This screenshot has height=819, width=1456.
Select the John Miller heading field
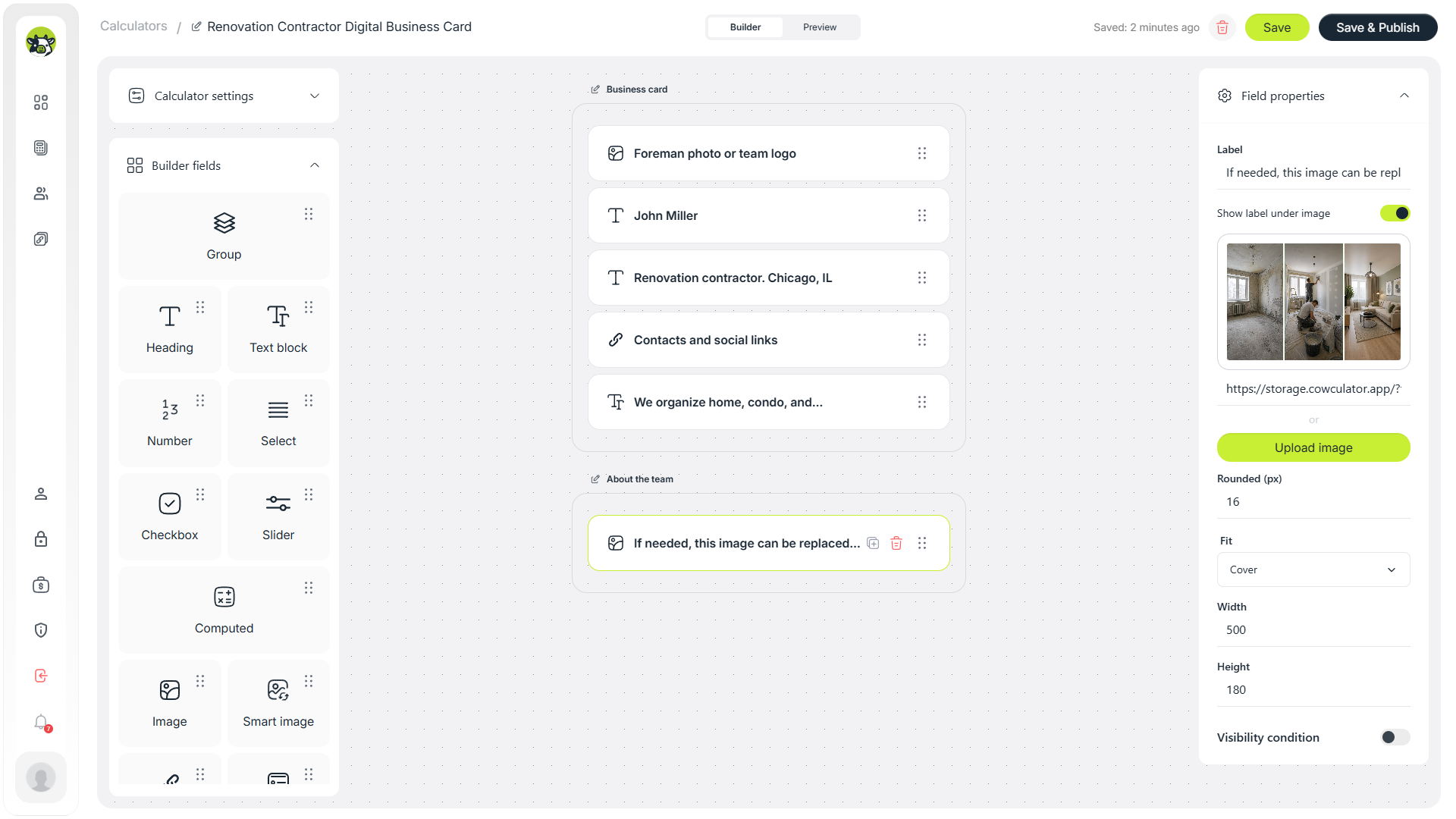click(769, 215)
